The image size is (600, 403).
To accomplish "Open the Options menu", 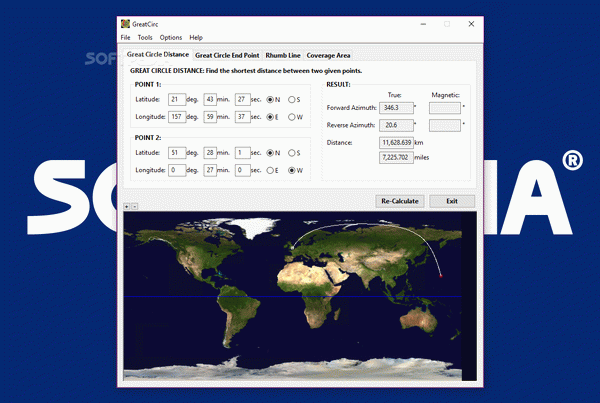I will [170, 37].
